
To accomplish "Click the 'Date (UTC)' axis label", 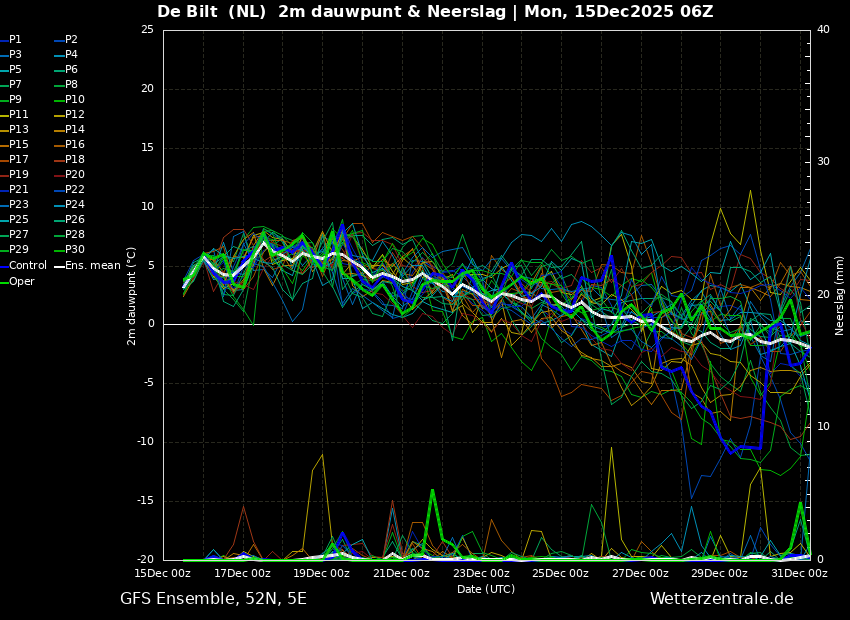I will [486, 589].
